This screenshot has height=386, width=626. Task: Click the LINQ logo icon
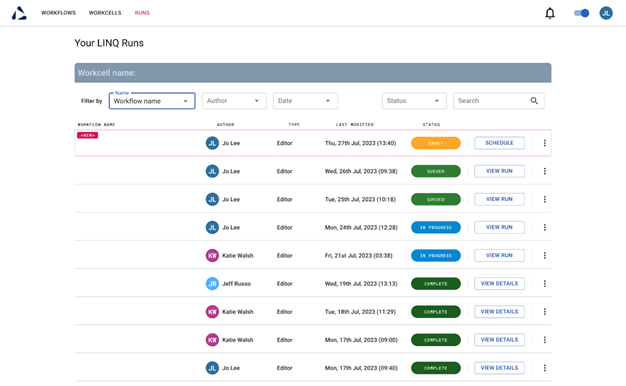(x=19, y=13)
